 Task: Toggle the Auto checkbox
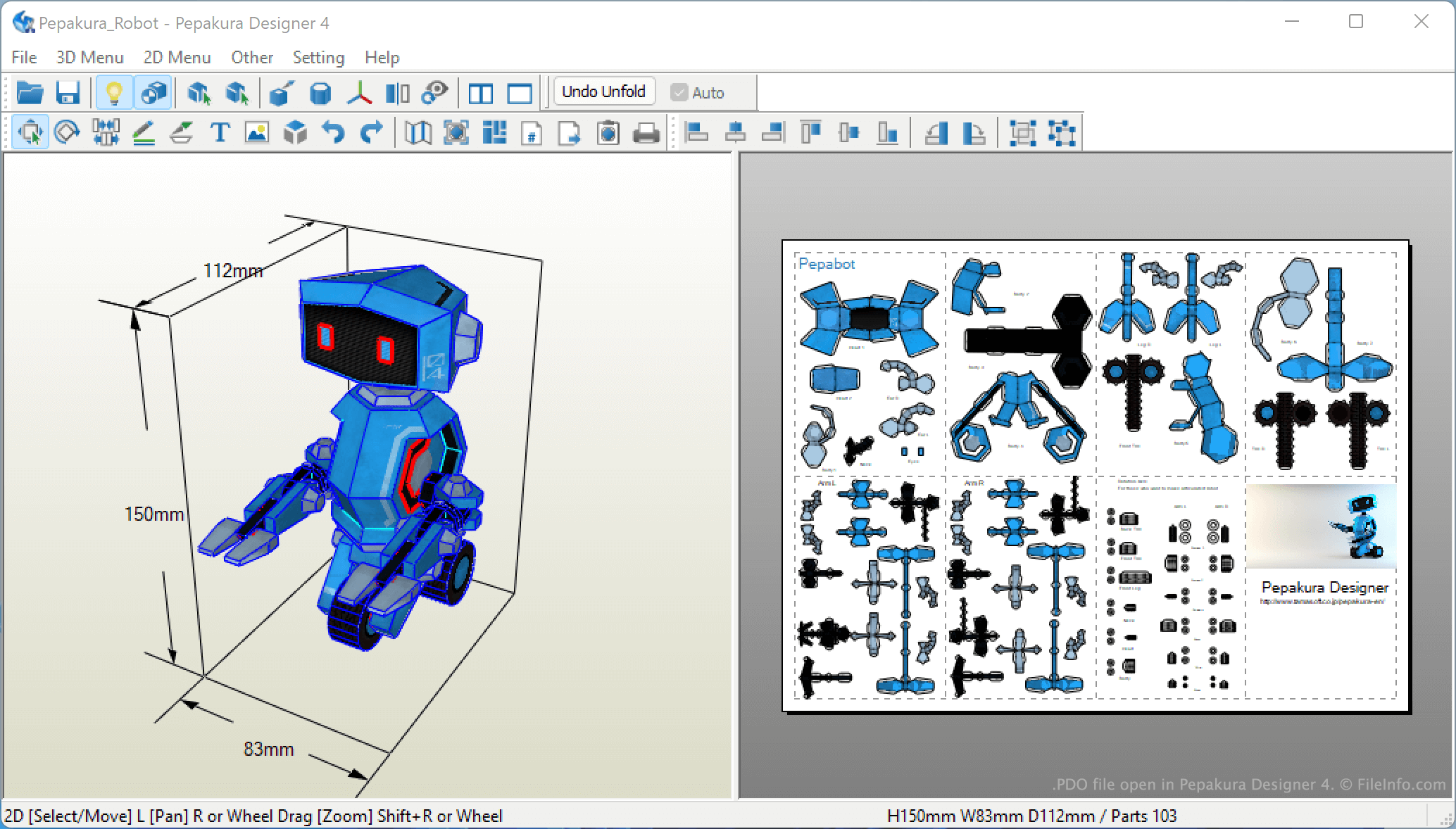[x=679, y=93]
